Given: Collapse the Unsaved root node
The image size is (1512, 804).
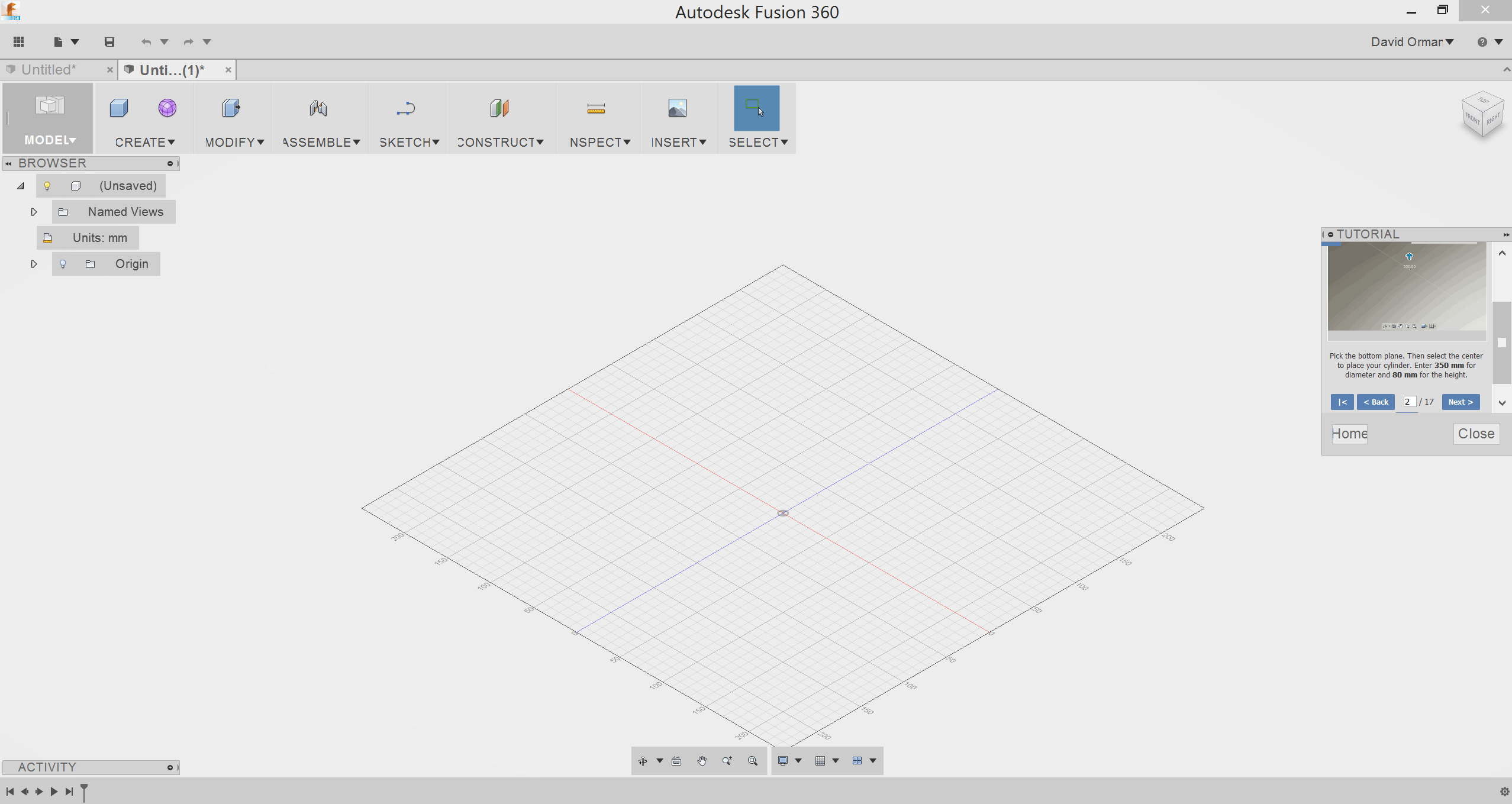Looking at the screenshot, I should [x=21, y=186].
